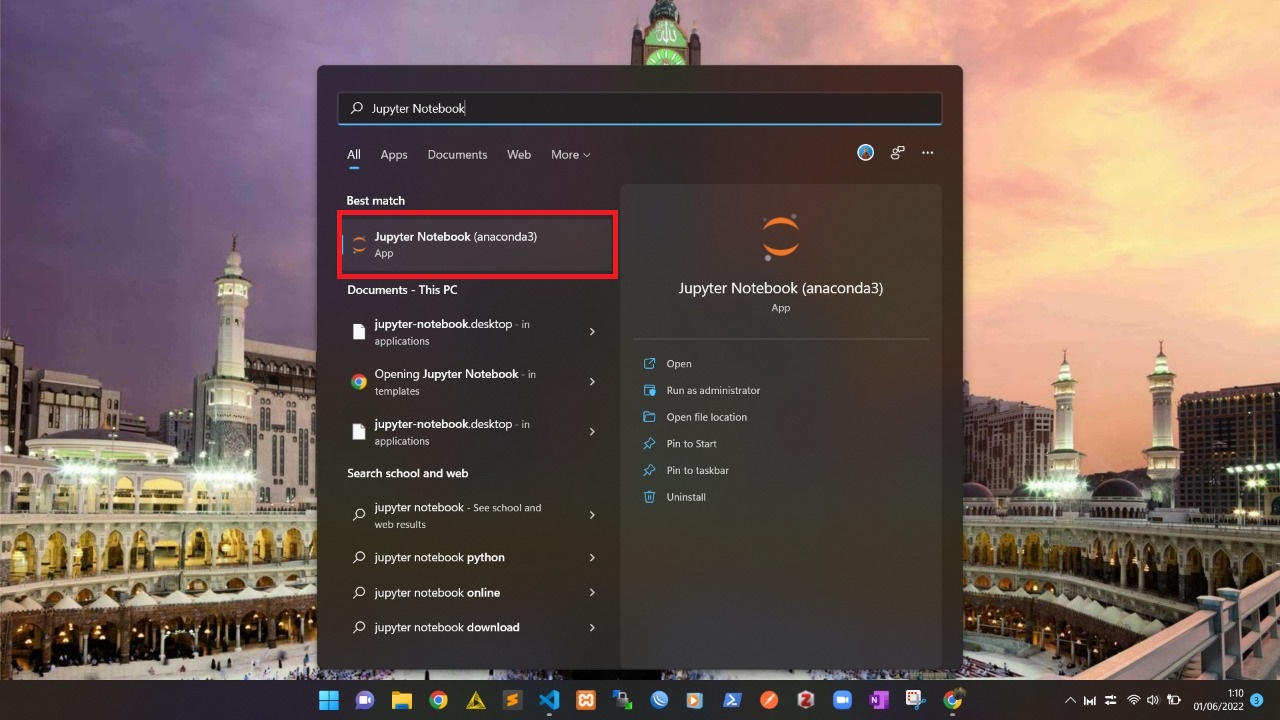Click inside the Jupyter Notebook search field
1280x720 pixels.
point(640,108)
